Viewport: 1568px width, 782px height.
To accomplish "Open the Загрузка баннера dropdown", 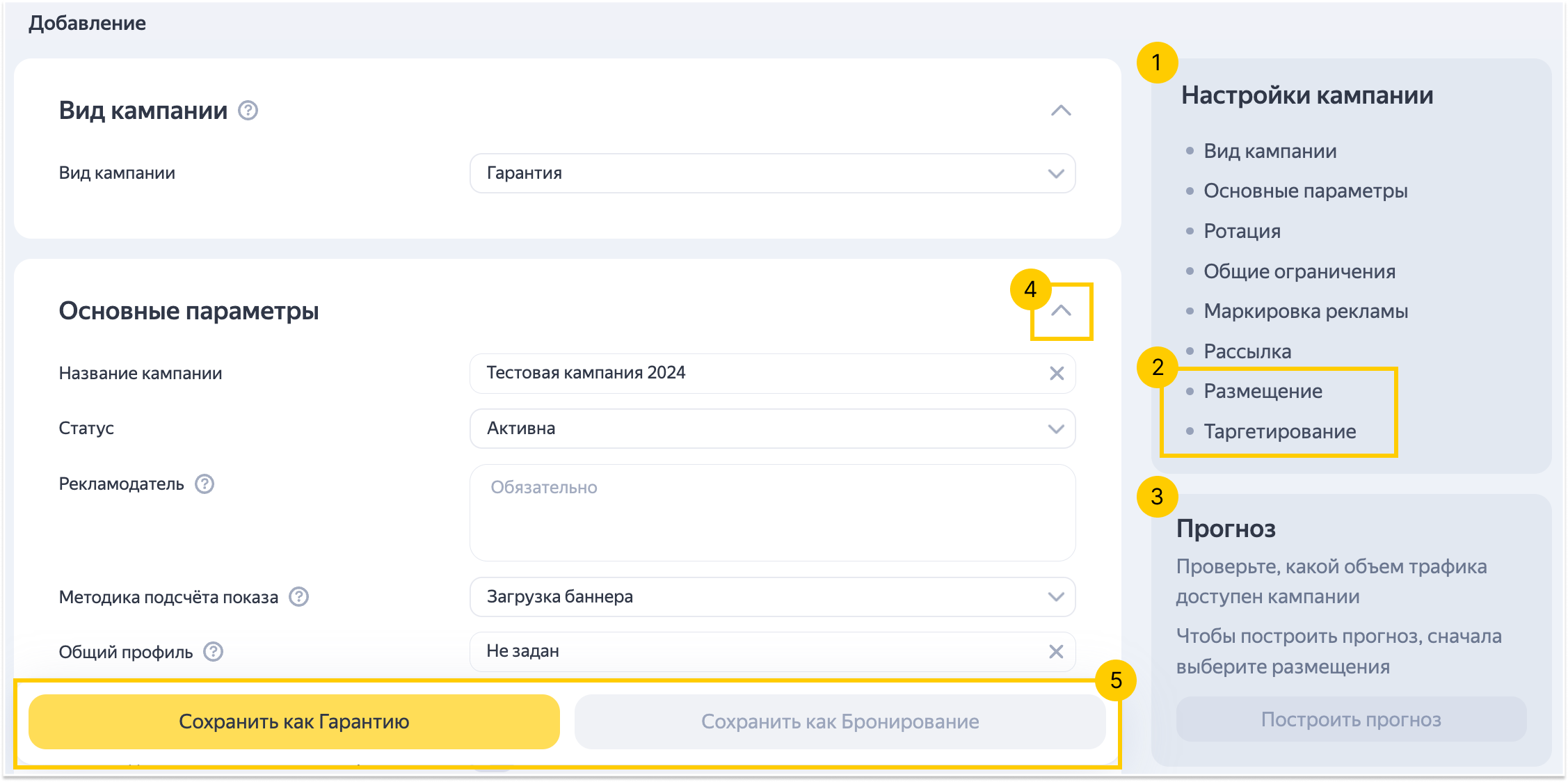I will [772, 597].
